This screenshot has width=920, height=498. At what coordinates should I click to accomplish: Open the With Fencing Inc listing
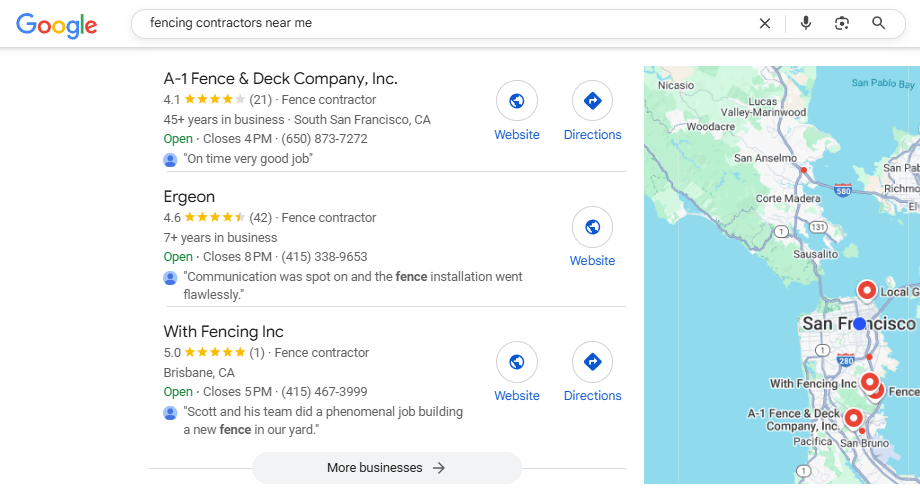(223, 332)
